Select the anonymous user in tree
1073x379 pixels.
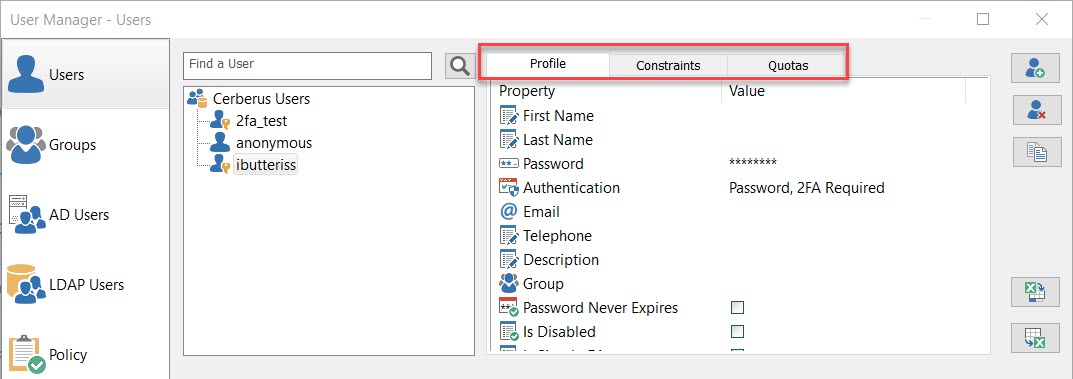pos(274,143)
